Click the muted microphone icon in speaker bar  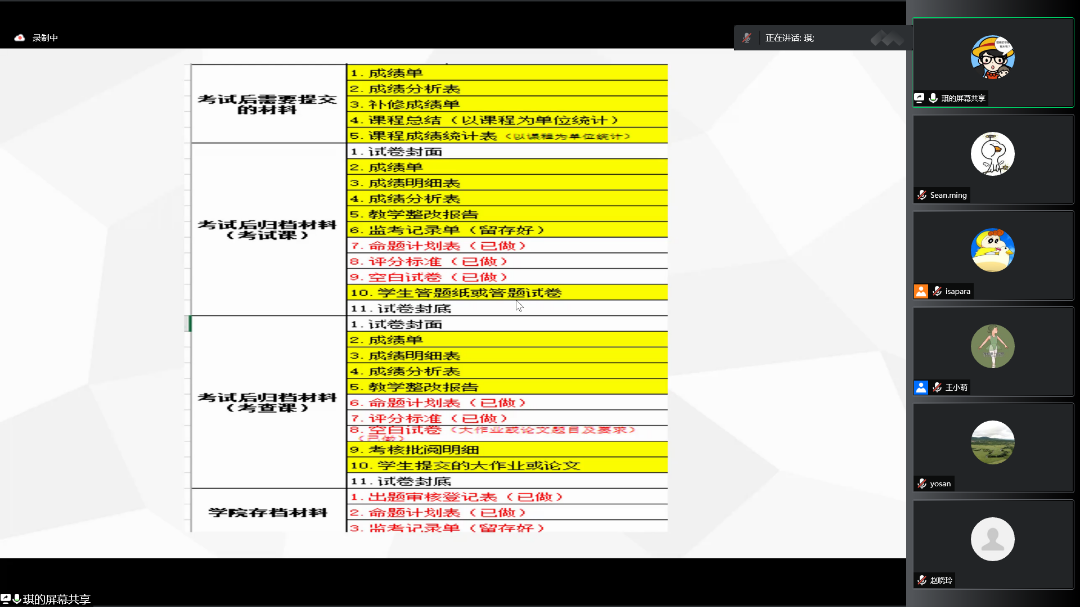746,38
